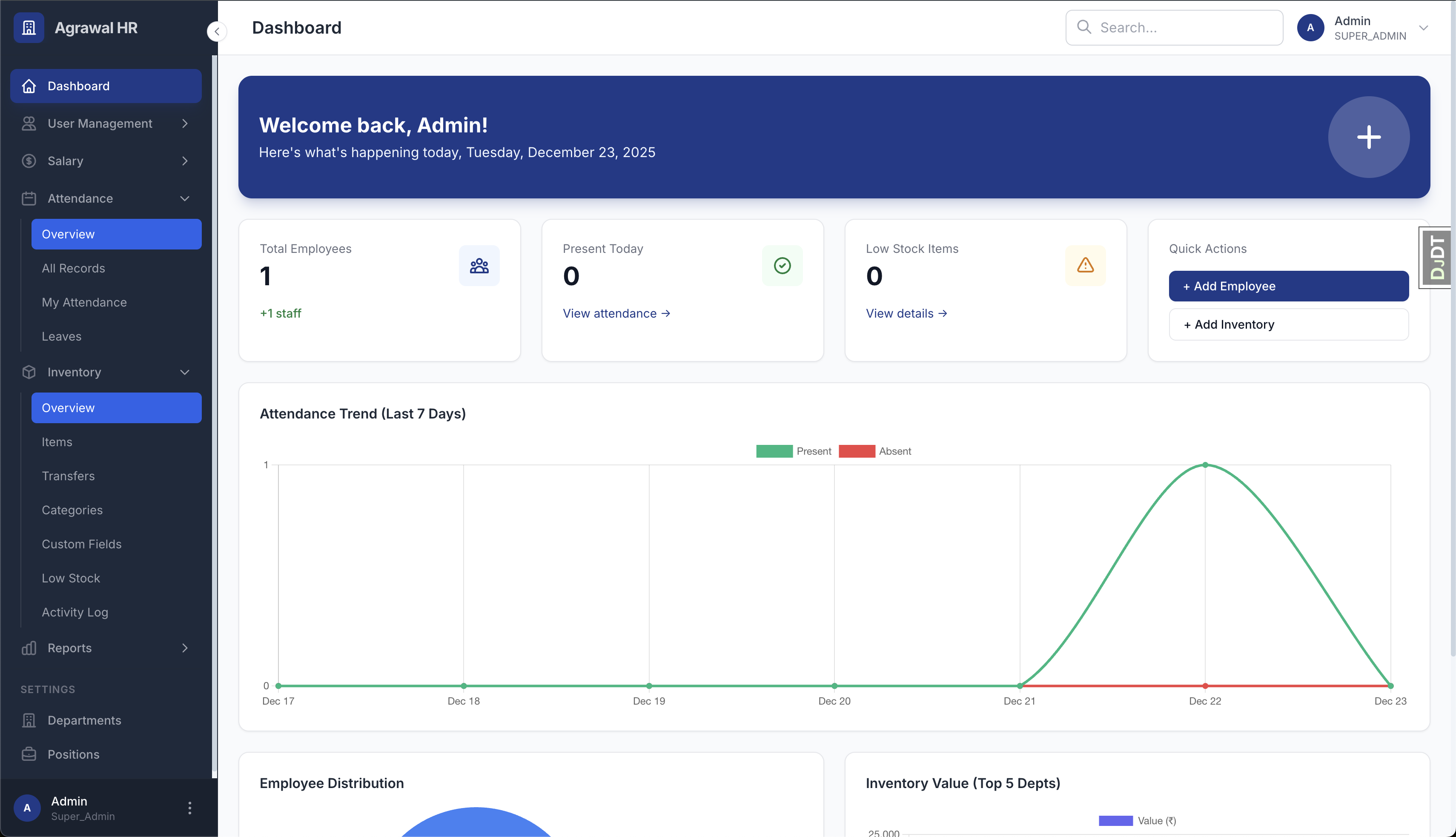Follow the View attendance link
The width and height of the screenshot is (1456, 837).
click(x=616, y=313)
